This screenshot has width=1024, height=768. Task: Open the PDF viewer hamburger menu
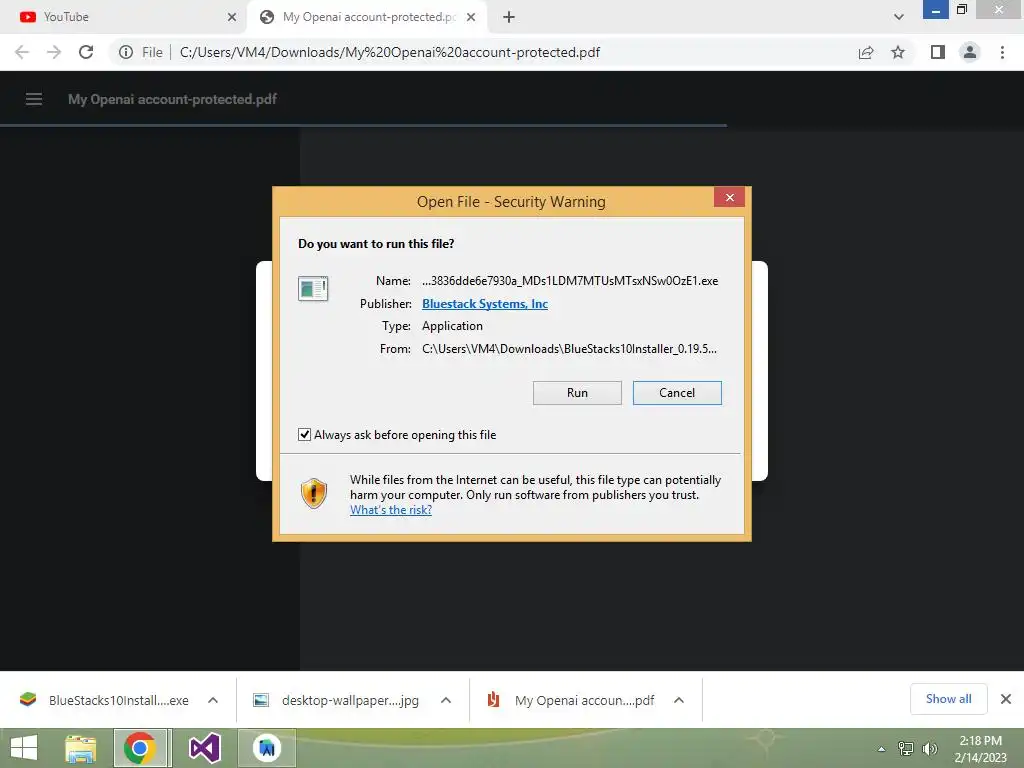[x=34, y=99]
